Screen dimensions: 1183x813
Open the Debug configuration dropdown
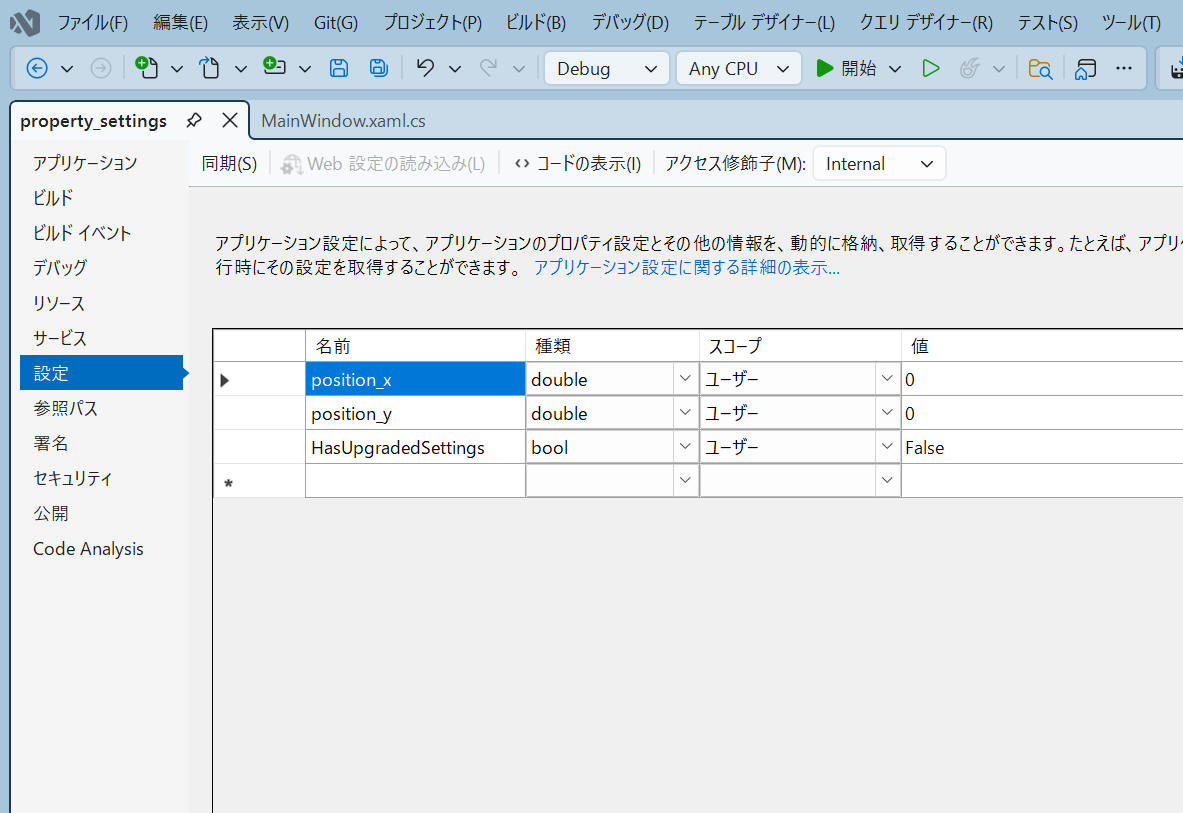pos(607,69)
